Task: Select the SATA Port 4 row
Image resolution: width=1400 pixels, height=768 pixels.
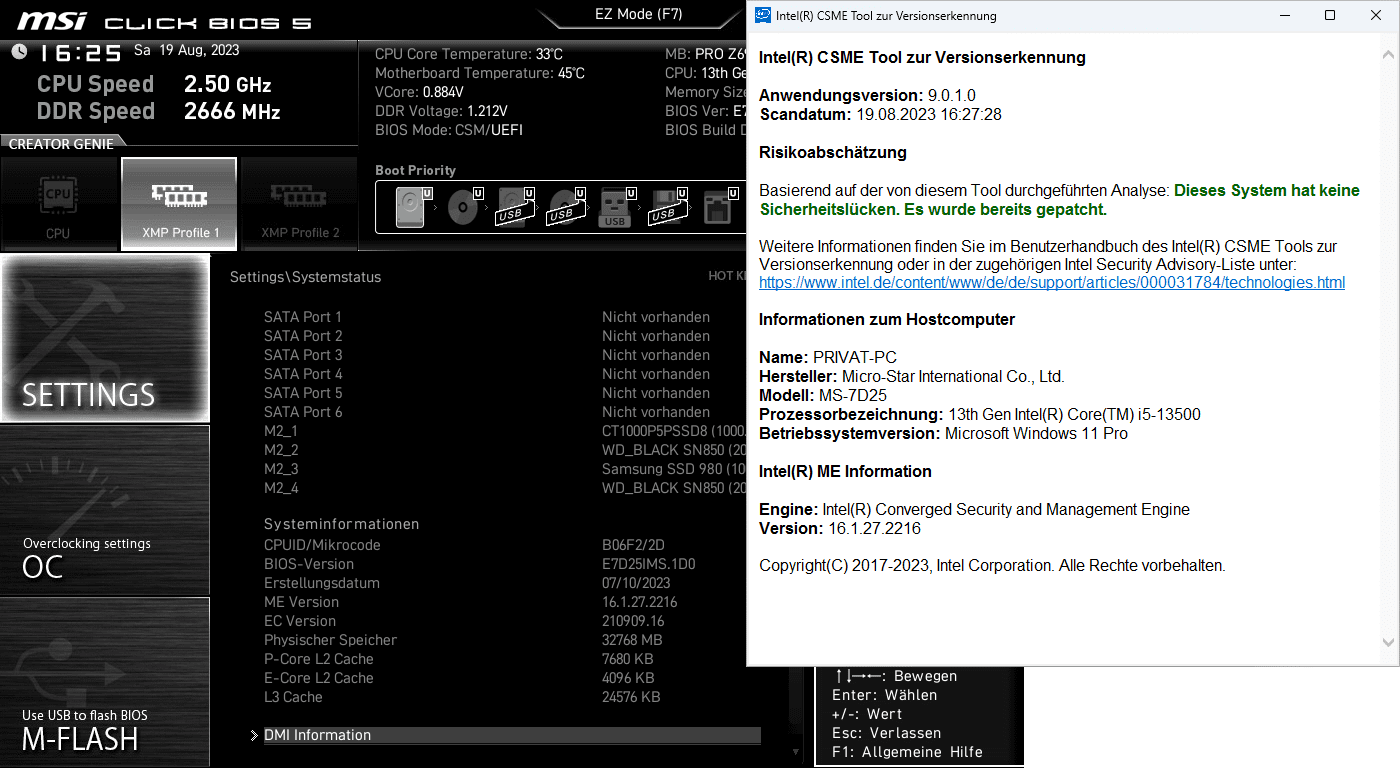Action: coord(506,374)
